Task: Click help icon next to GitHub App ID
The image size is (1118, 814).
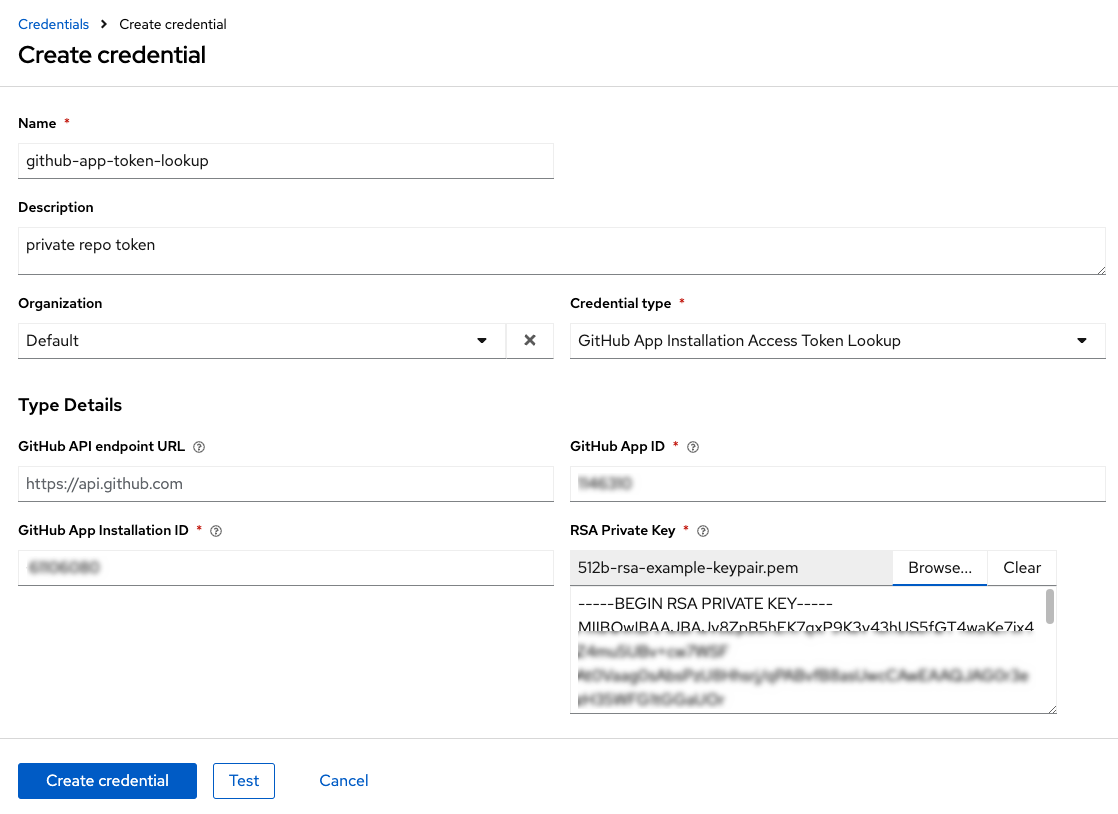Action: [693, 447]
